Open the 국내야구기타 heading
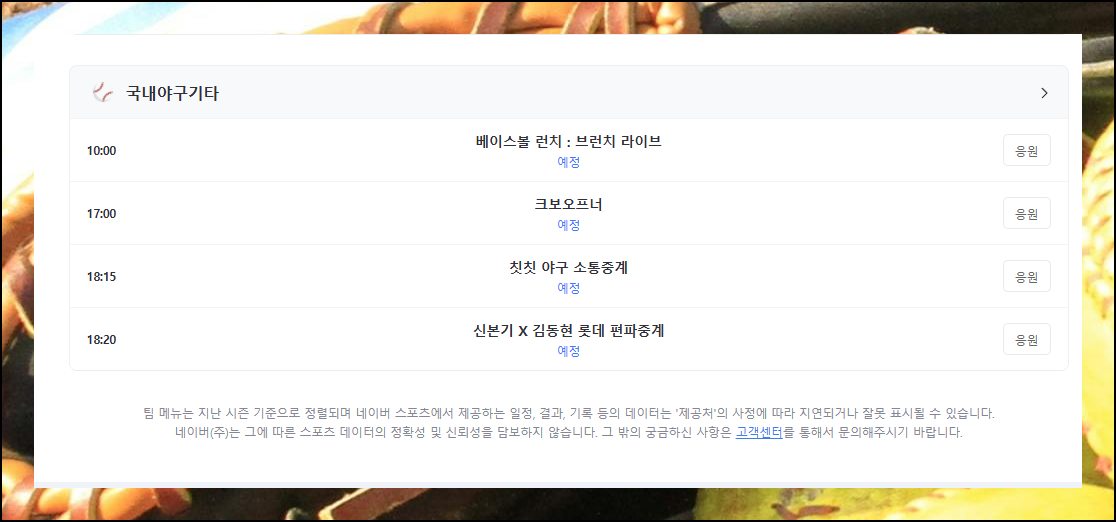This screenshot has height=522, width=1116. pyautogui.click(x=172, y=93)
